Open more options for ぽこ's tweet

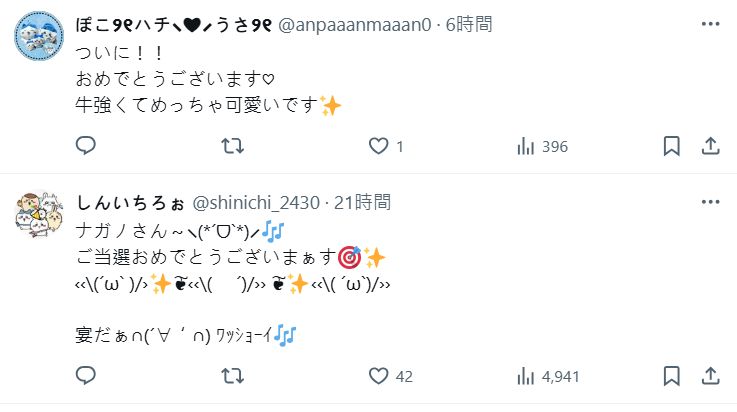(710, 23)
